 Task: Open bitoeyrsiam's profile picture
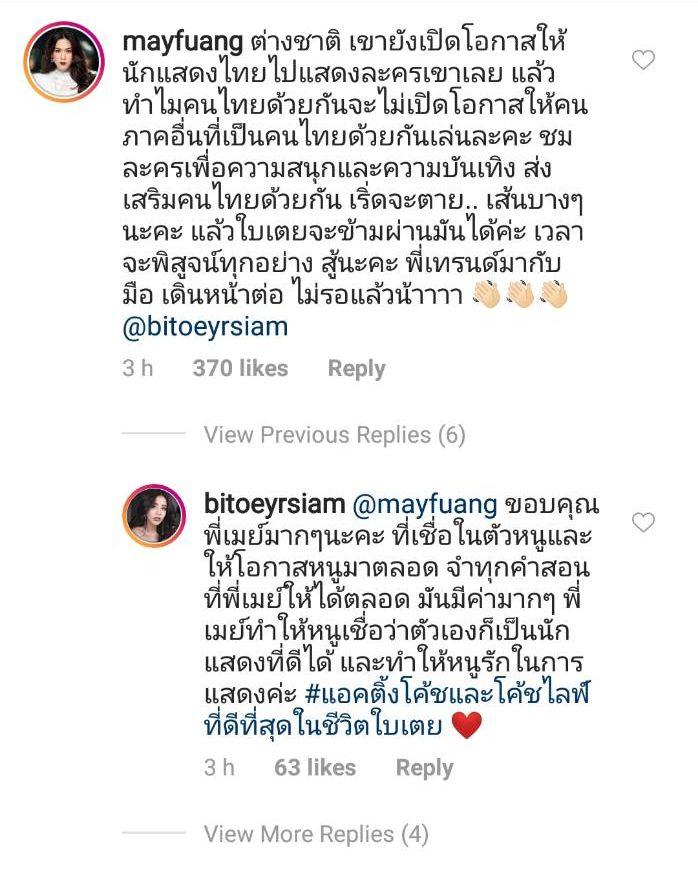pos(154,515)
